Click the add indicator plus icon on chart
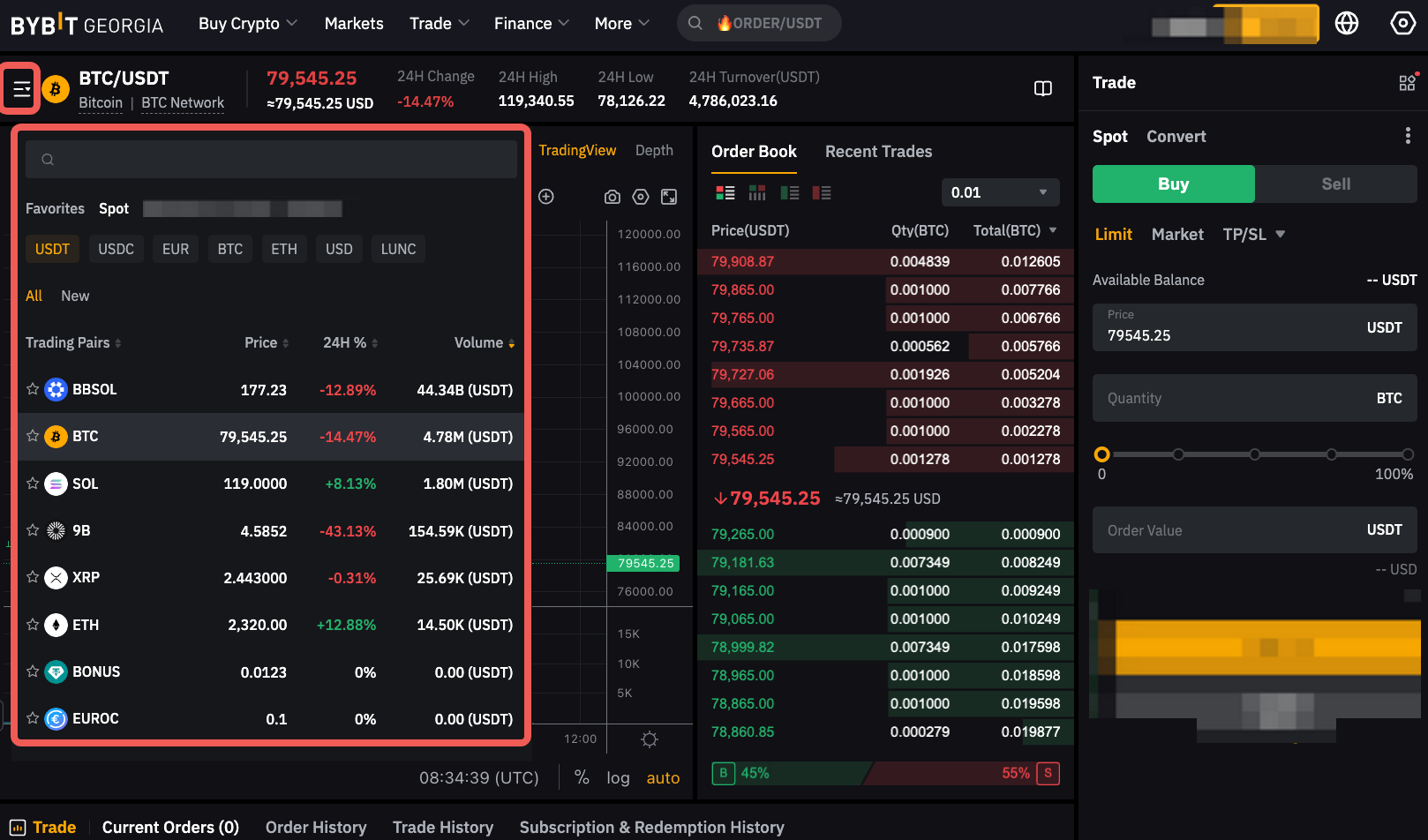The width and height of the screenshot is (1428, 840). point(546,197)
